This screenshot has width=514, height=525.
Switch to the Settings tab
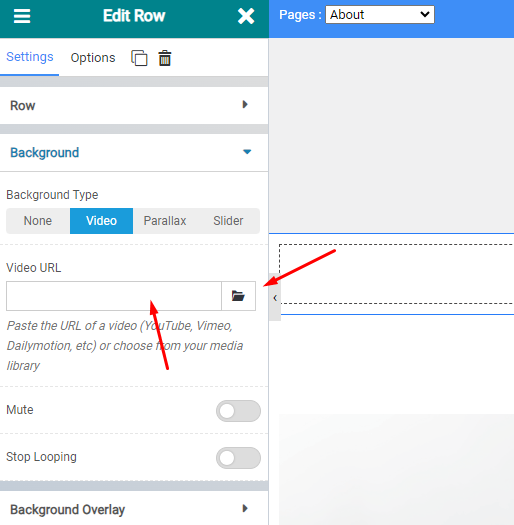pos(30,57)
